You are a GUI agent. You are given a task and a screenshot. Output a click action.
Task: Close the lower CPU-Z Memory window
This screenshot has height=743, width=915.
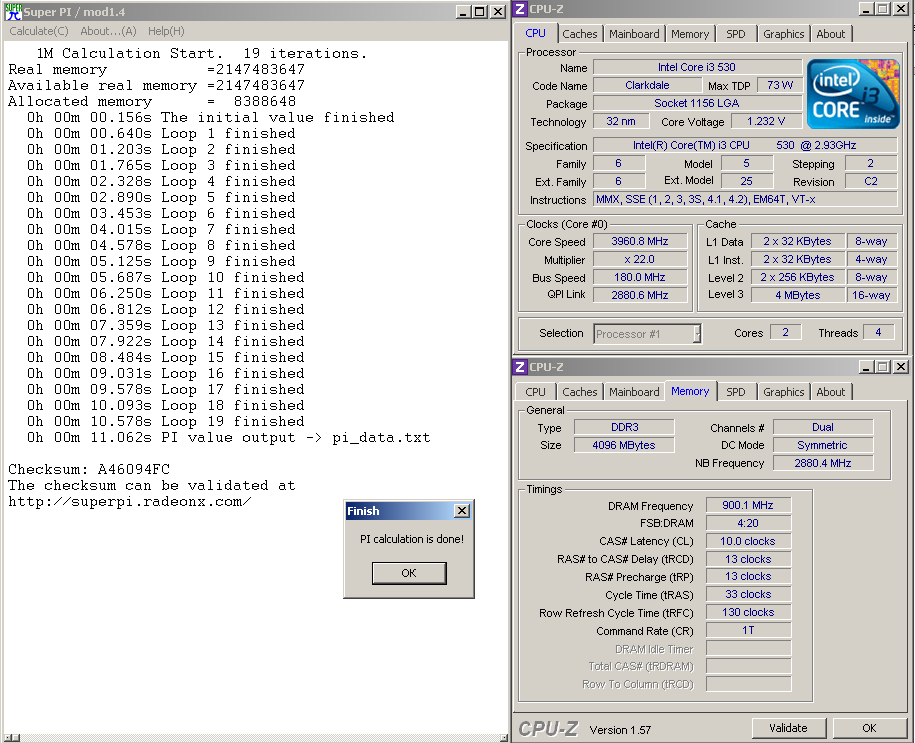click(900, 367)
